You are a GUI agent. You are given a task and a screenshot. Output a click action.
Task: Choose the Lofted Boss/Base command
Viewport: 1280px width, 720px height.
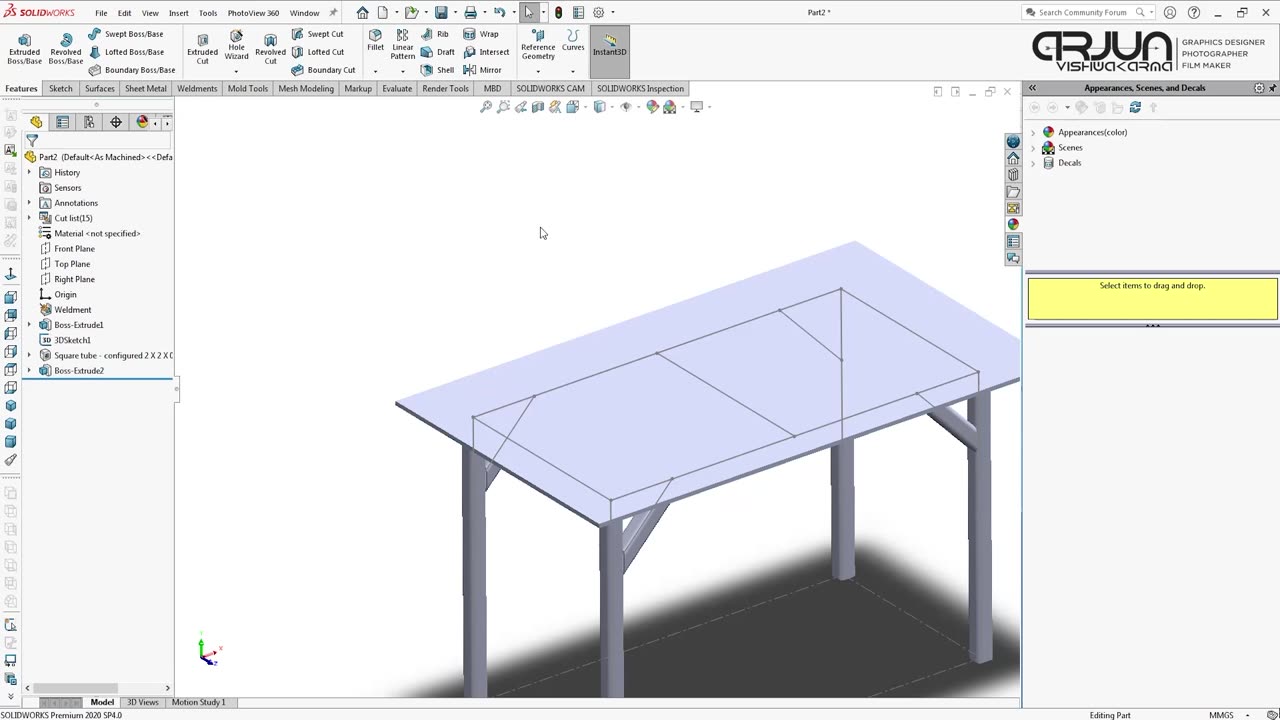click(x=125, y=52)
